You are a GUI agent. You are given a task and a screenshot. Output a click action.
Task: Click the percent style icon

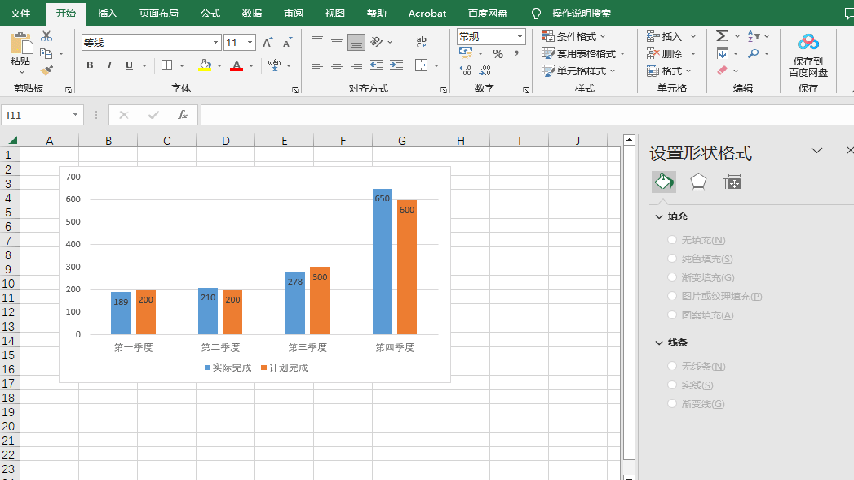[497, 54]
